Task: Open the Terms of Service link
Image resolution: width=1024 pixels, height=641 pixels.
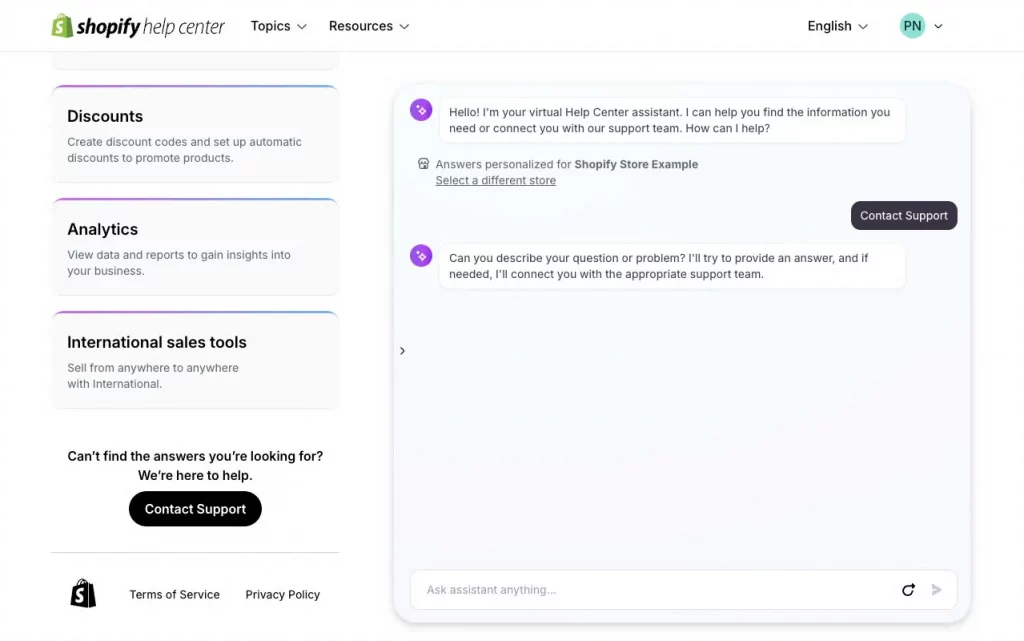Action: click(x=174, y=595)
